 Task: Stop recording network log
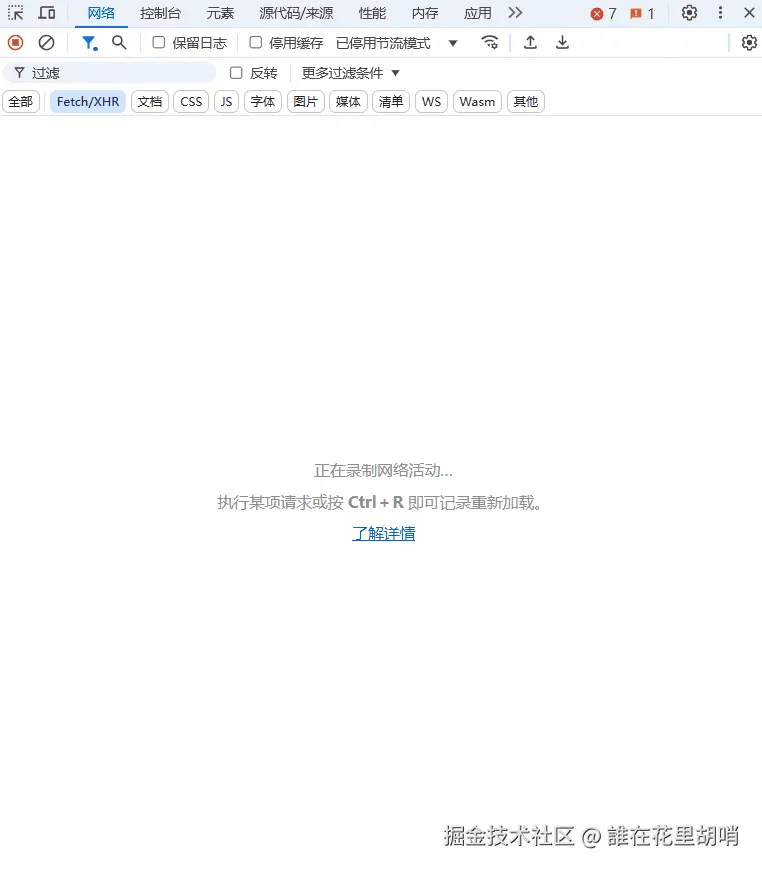pos(16,42)
